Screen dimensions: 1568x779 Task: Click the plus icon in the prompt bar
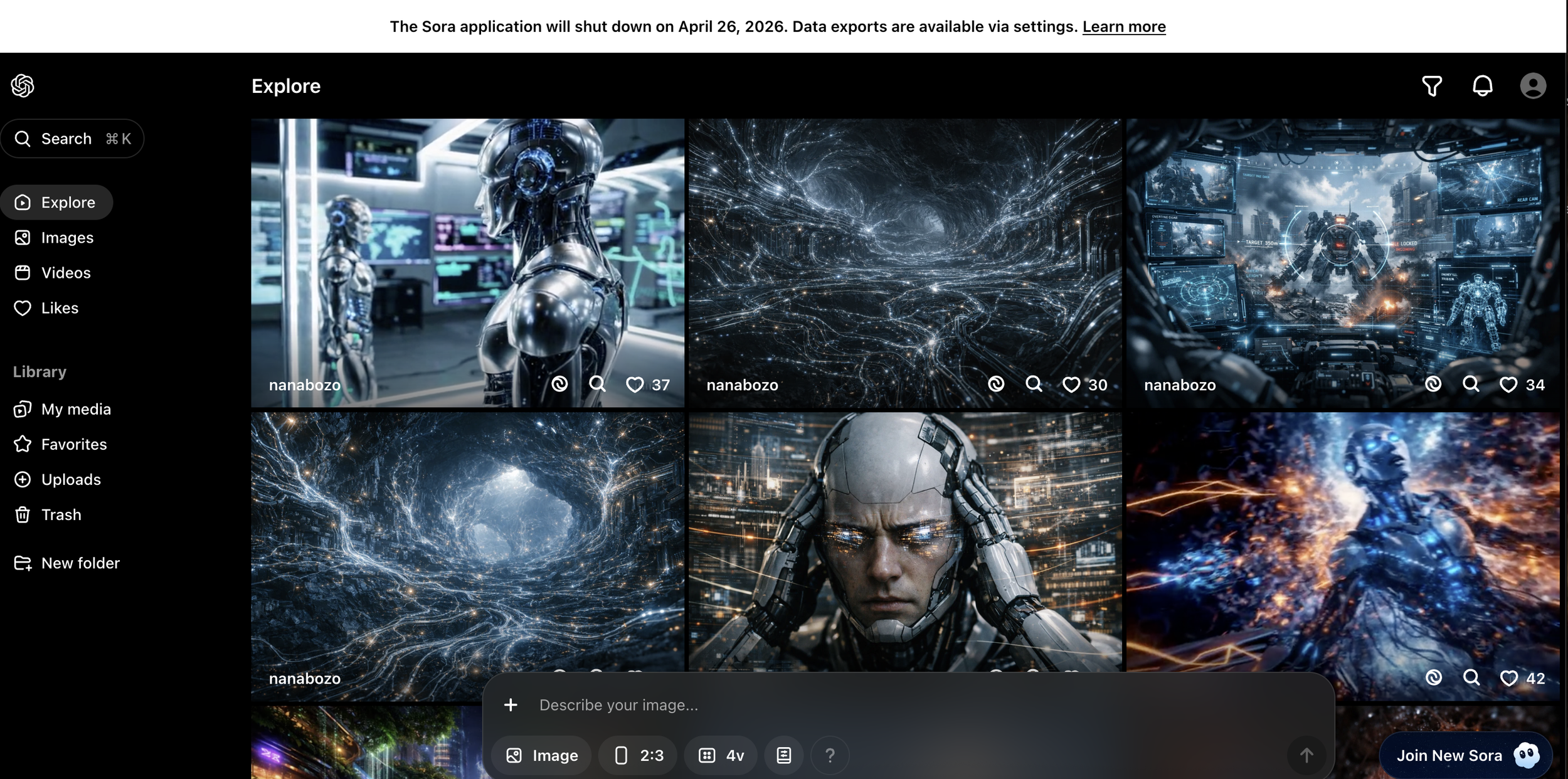pyautogui.click(x=512, y=704)
